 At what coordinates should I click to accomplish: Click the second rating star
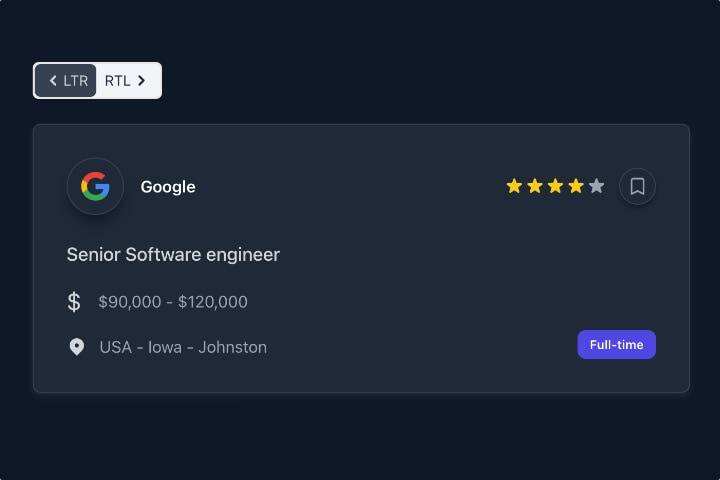[535, 186]
